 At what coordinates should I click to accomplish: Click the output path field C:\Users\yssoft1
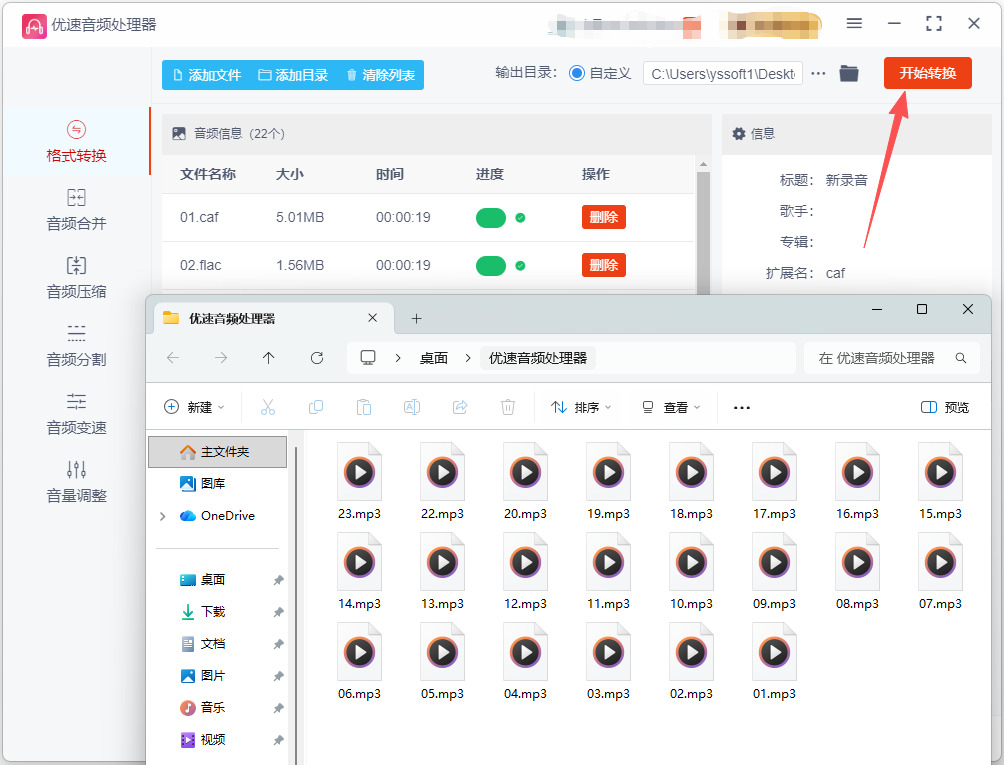tap(722, 74)
